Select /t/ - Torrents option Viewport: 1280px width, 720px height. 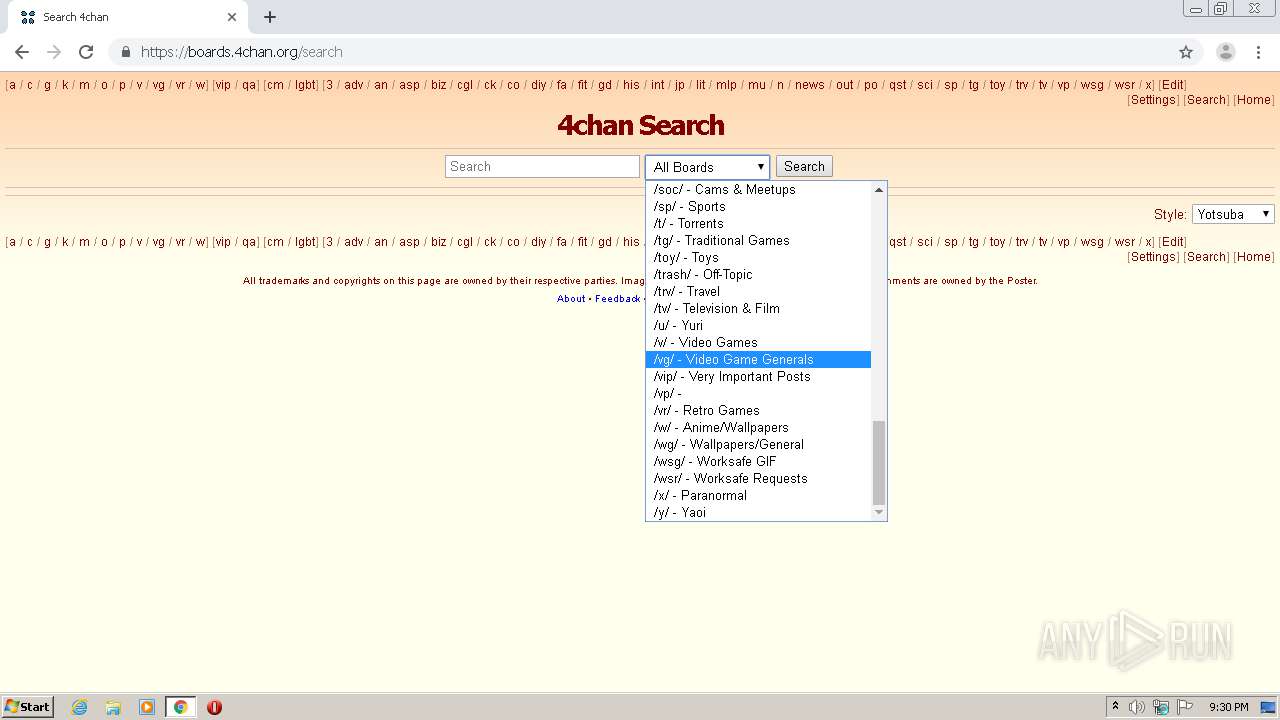(758, 223)
